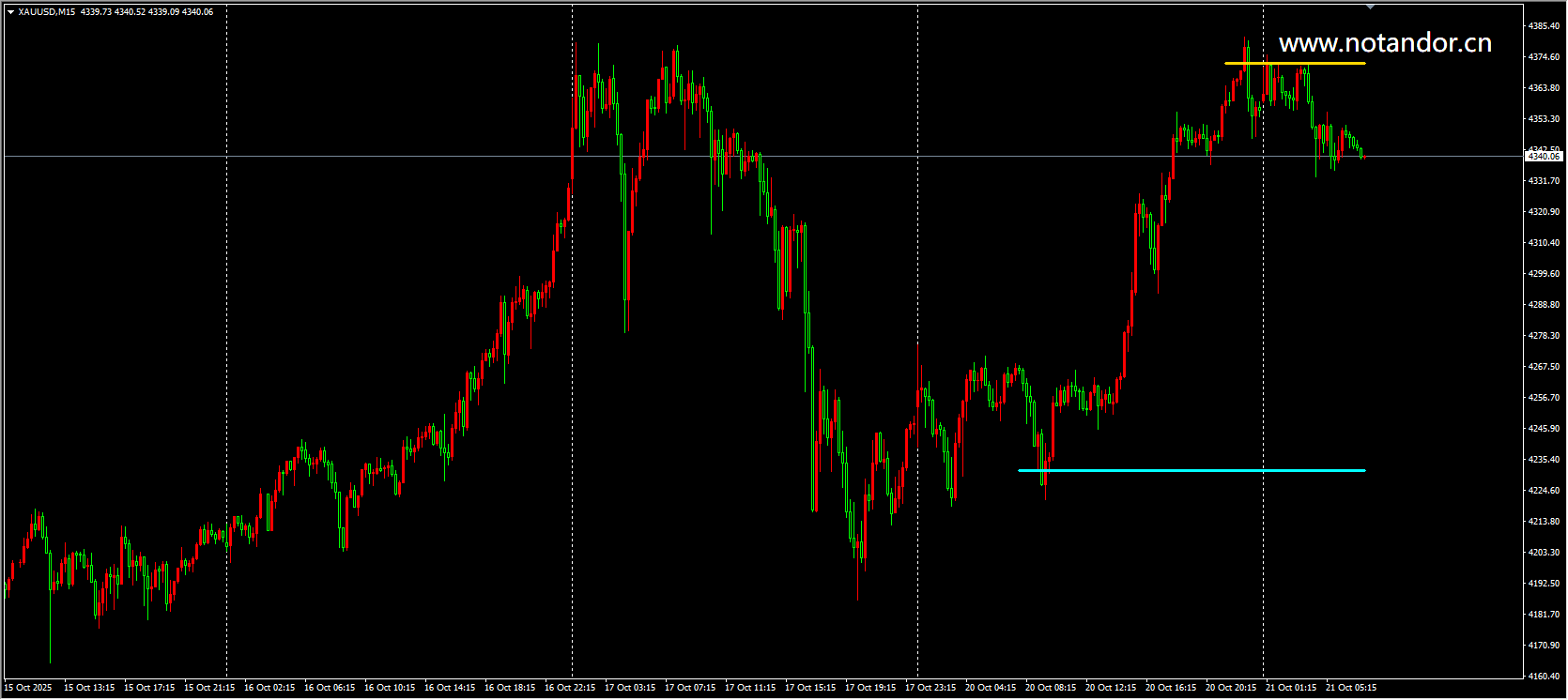
Task: Click the current price label 4340.06
Action: point(1545,156)
